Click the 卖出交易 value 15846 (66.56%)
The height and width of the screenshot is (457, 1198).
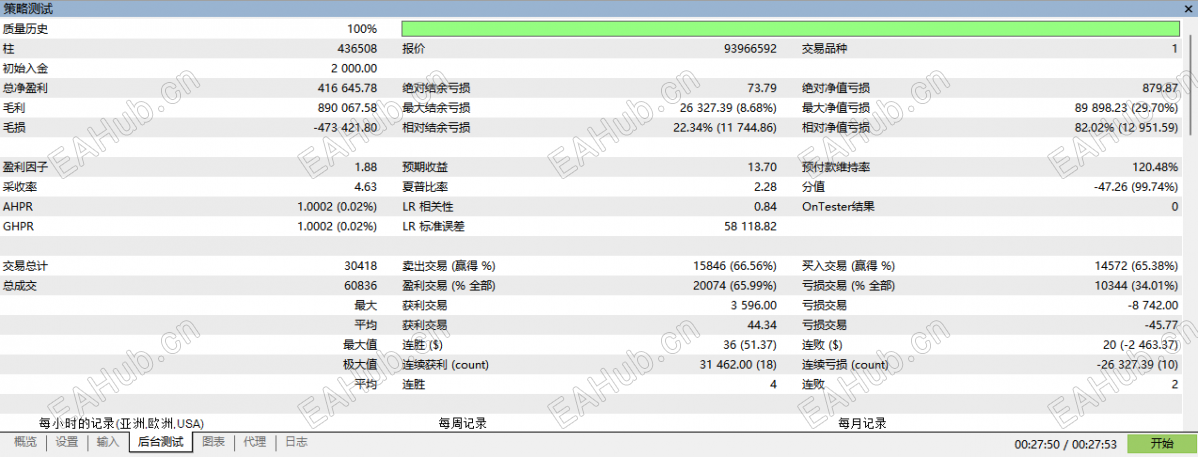735,266
